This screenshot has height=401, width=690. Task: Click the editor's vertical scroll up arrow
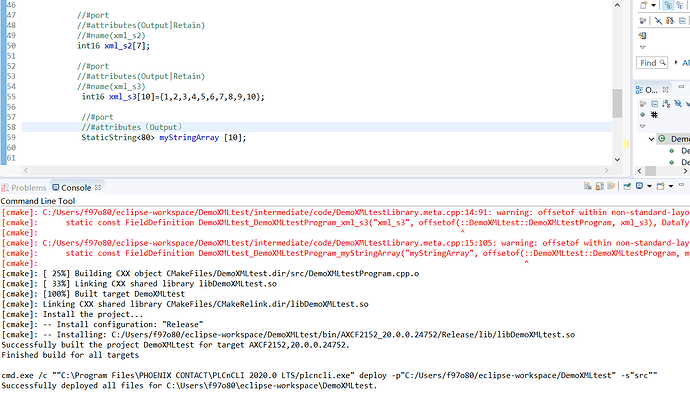[617, 5]
